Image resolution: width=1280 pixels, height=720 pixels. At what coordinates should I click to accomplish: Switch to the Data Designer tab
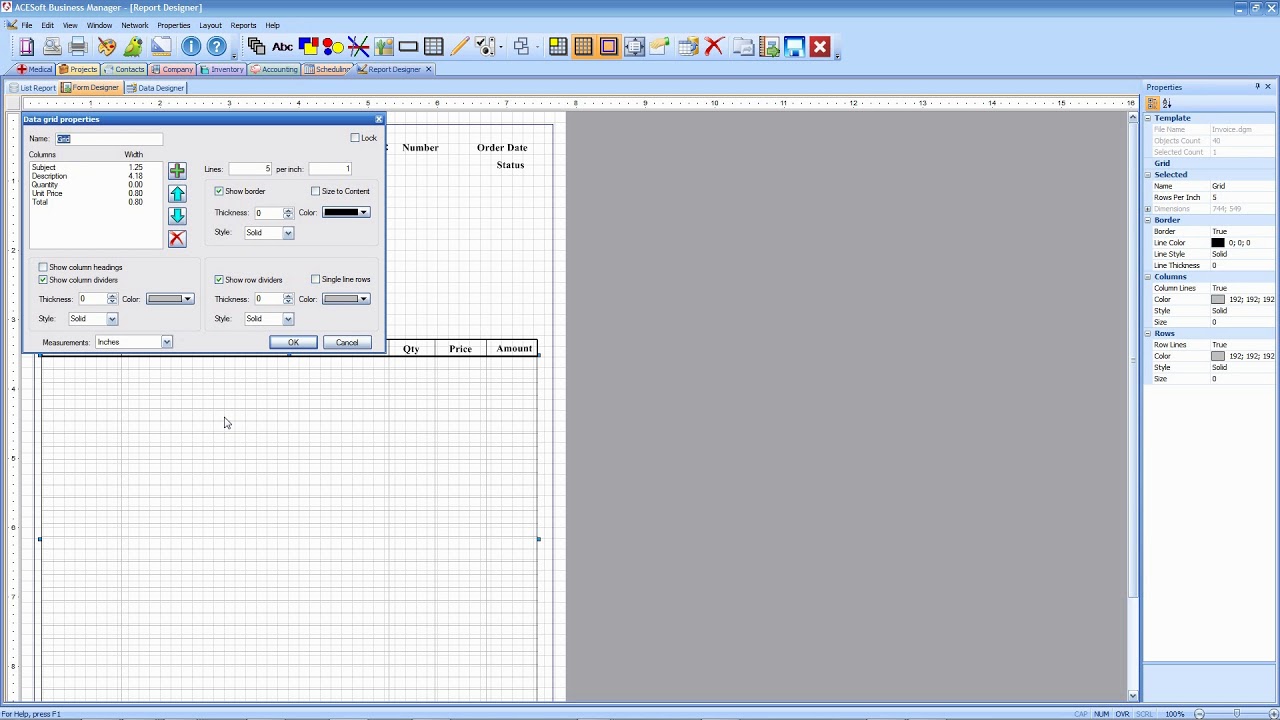pyautogui.click(x=155, y=88)
